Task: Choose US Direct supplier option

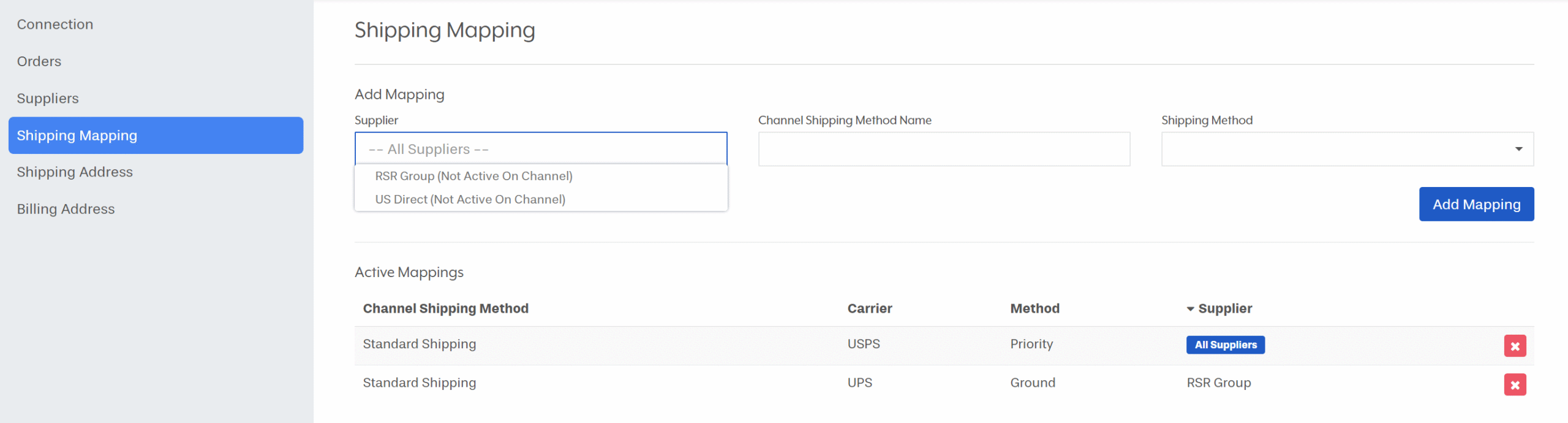Action: click(470, 199)
